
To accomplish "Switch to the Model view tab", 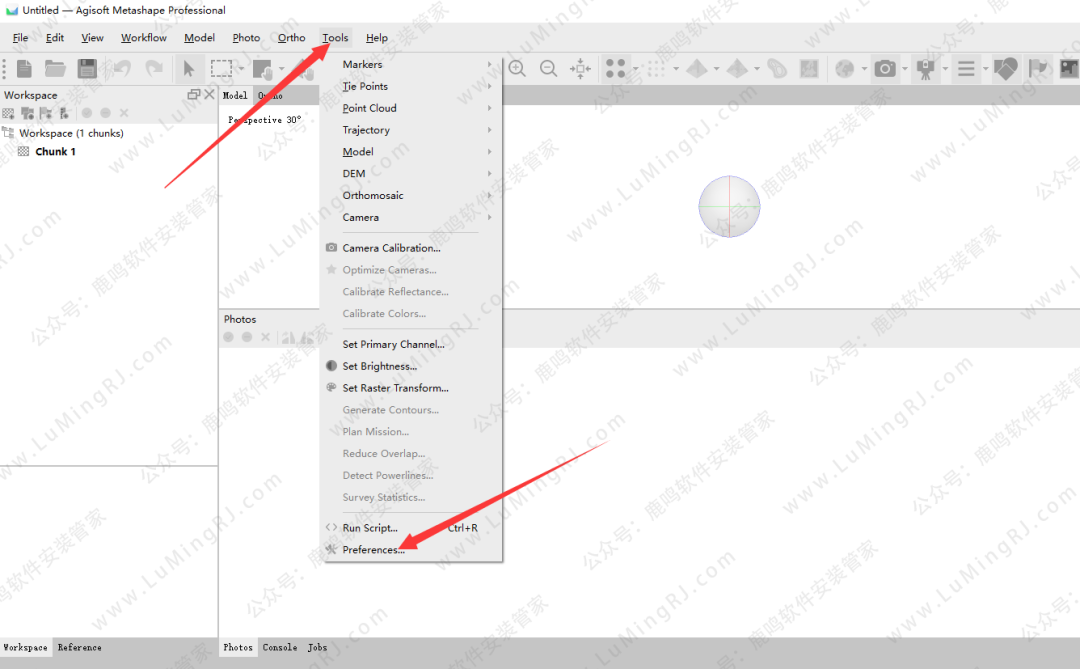I will tap(235, 96).
